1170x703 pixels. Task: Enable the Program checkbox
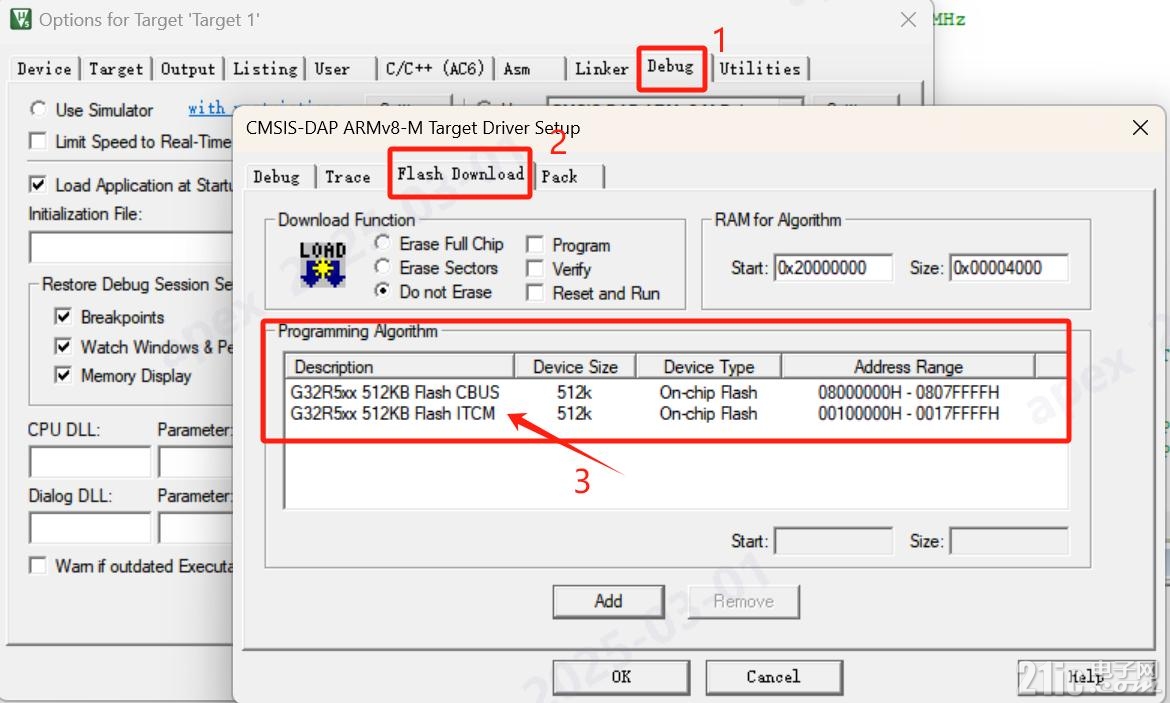pyautogui.click(x=534, y=245)
